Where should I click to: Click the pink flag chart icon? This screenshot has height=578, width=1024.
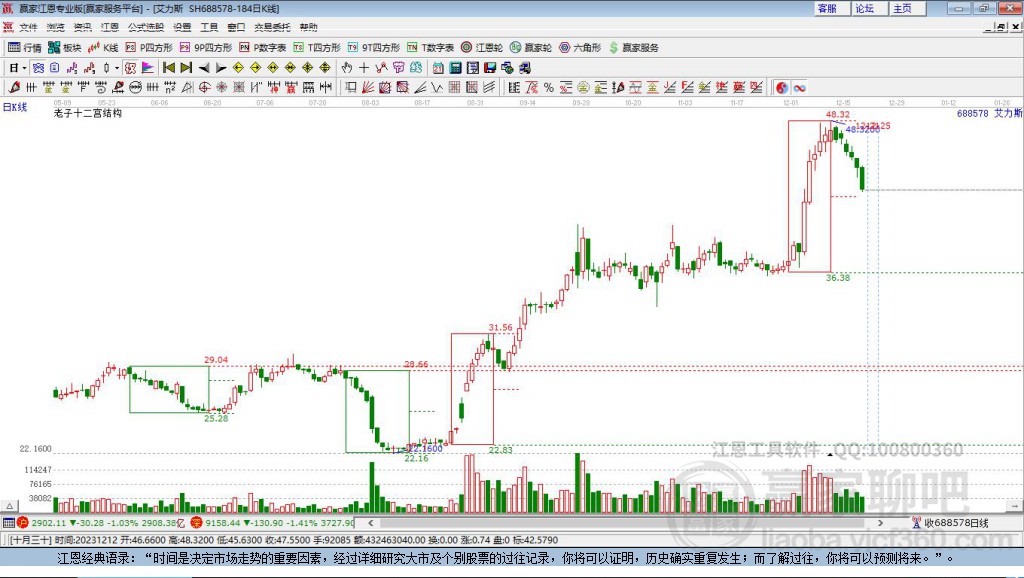(x=148, y=68)
